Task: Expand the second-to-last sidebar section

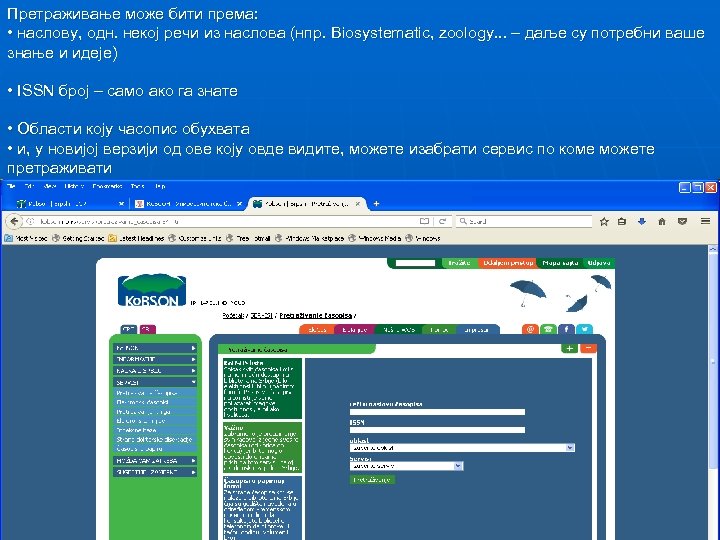Action: (x=155, y=461)
